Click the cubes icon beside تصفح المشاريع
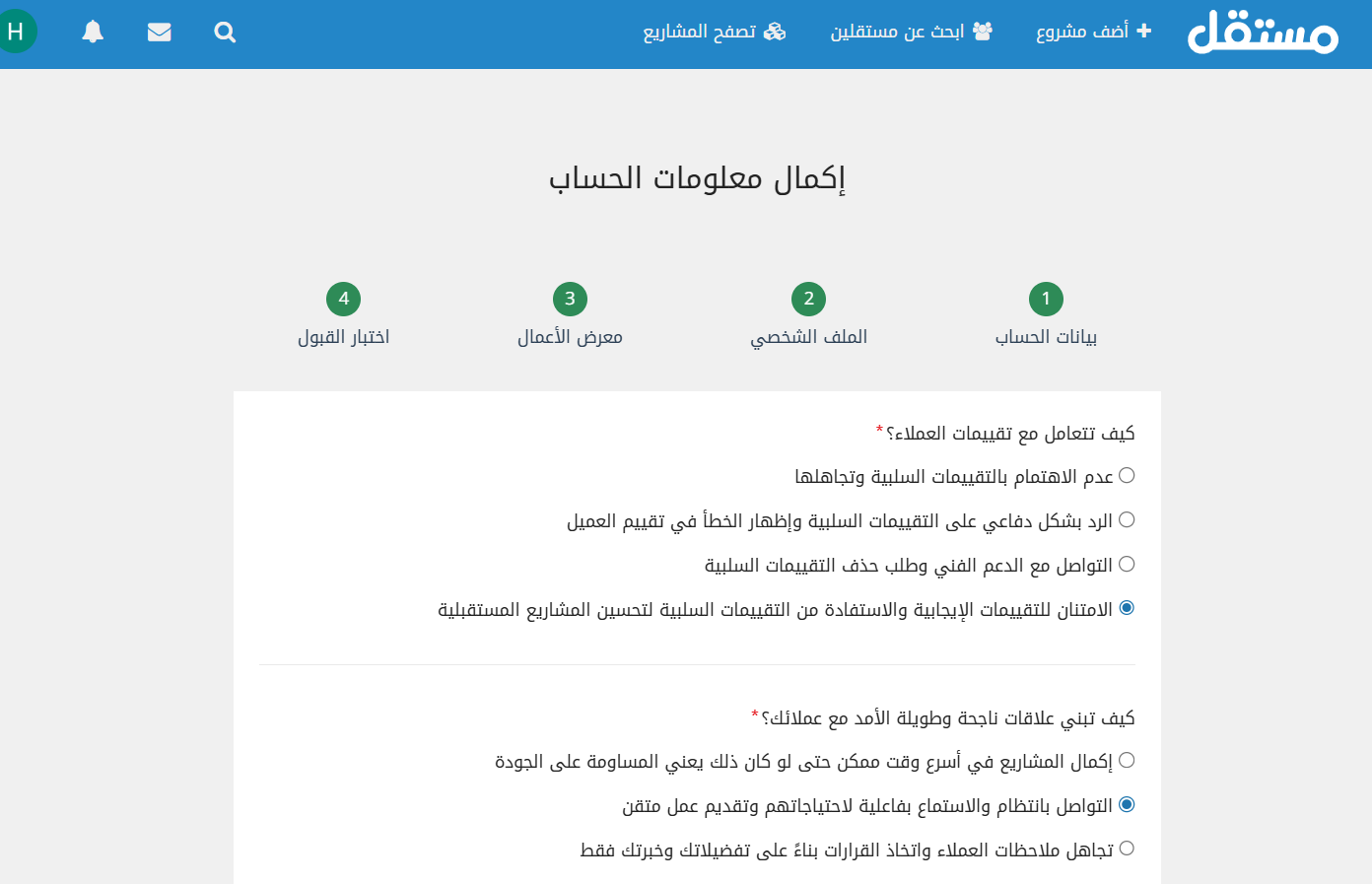 776,32
